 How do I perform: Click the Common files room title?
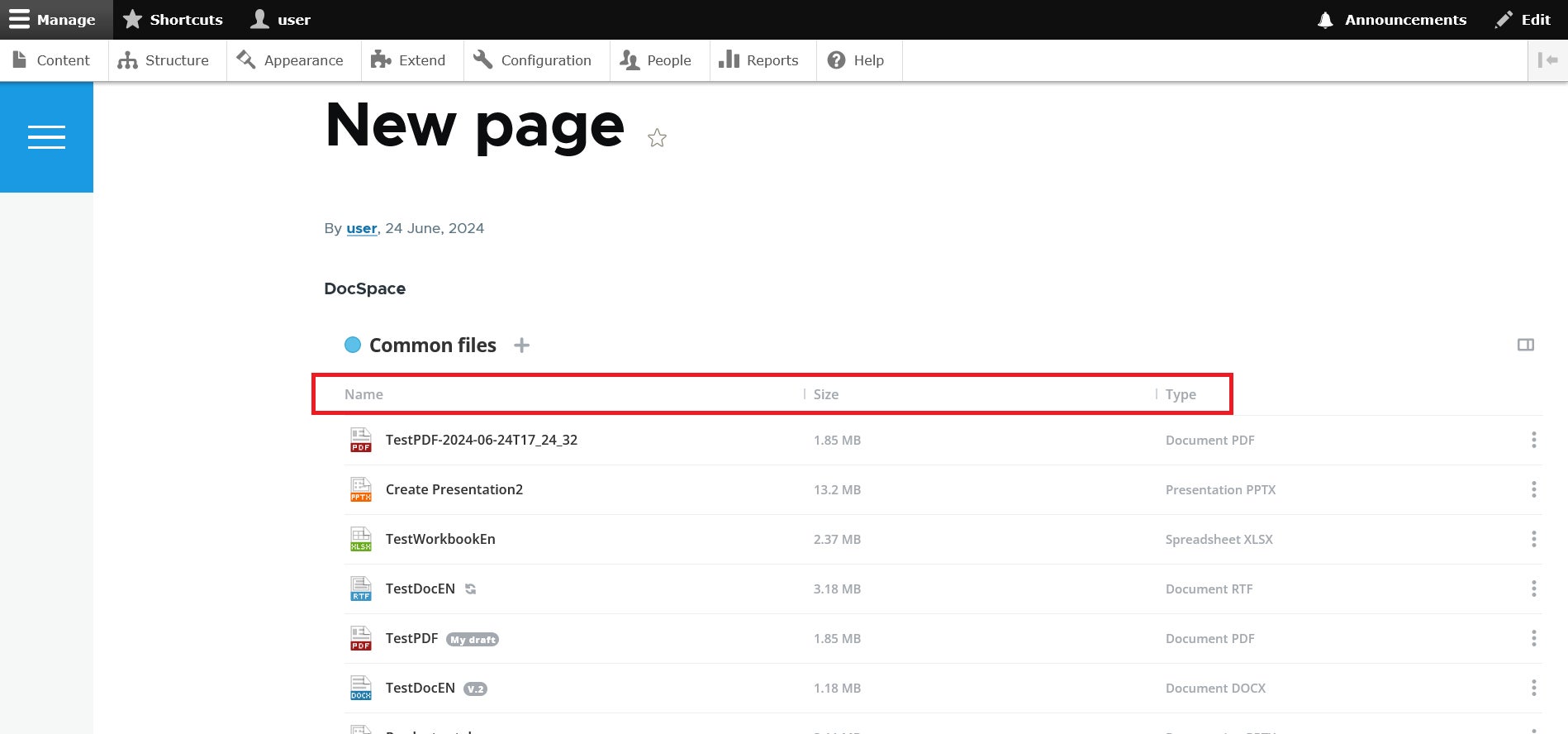[x=433, y=346]
